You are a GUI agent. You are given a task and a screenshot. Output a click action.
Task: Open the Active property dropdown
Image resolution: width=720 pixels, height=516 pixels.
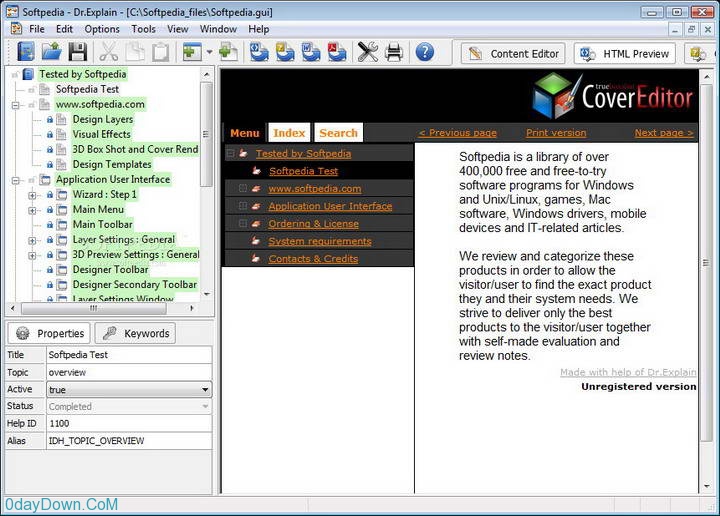click(x=205, y=390)
